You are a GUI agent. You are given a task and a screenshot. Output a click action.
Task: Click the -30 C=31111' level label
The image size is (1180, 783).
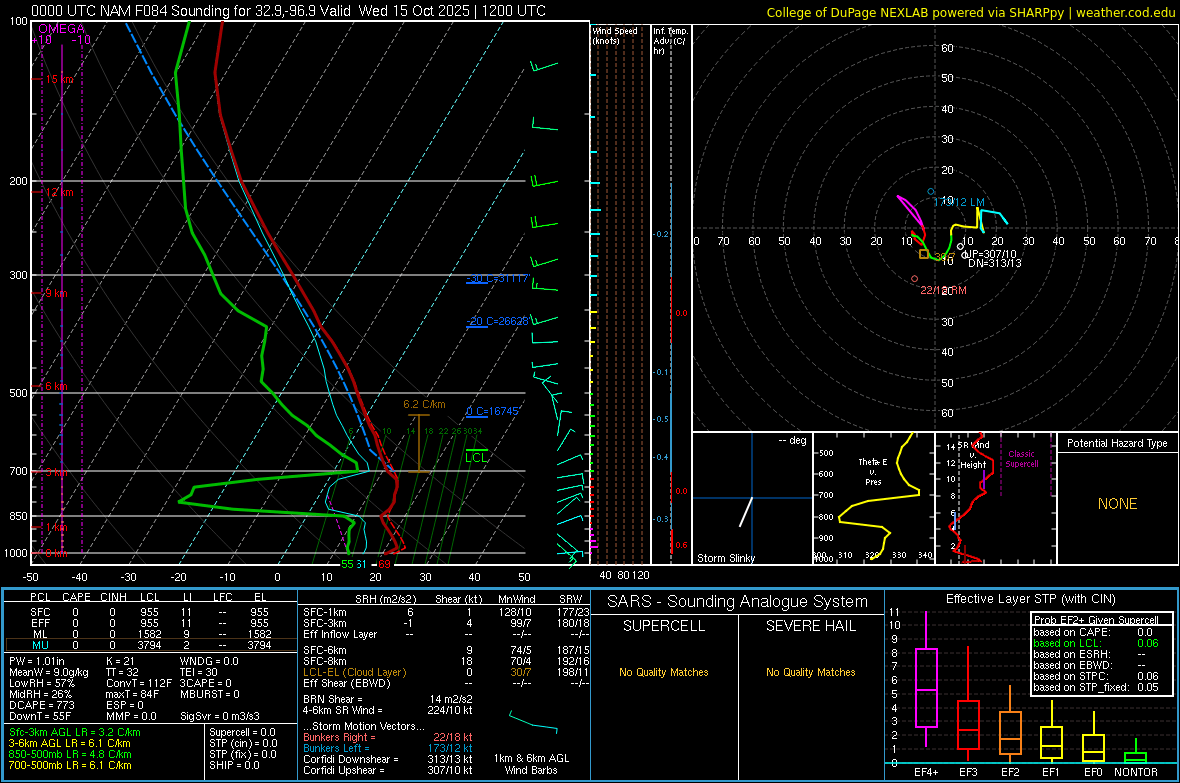[x=497, y=279]
